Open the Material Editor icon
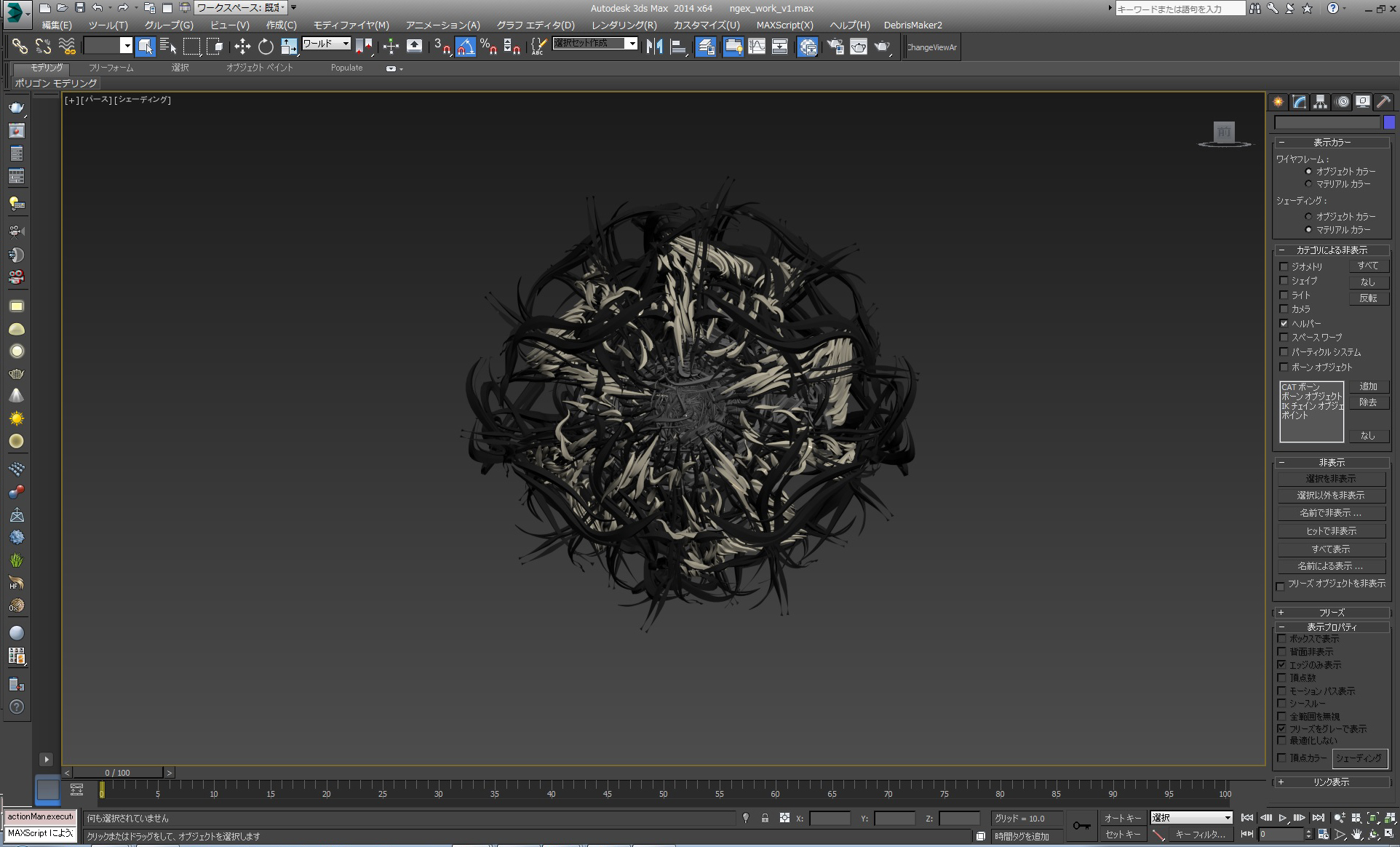 click(x=807, y=47)
